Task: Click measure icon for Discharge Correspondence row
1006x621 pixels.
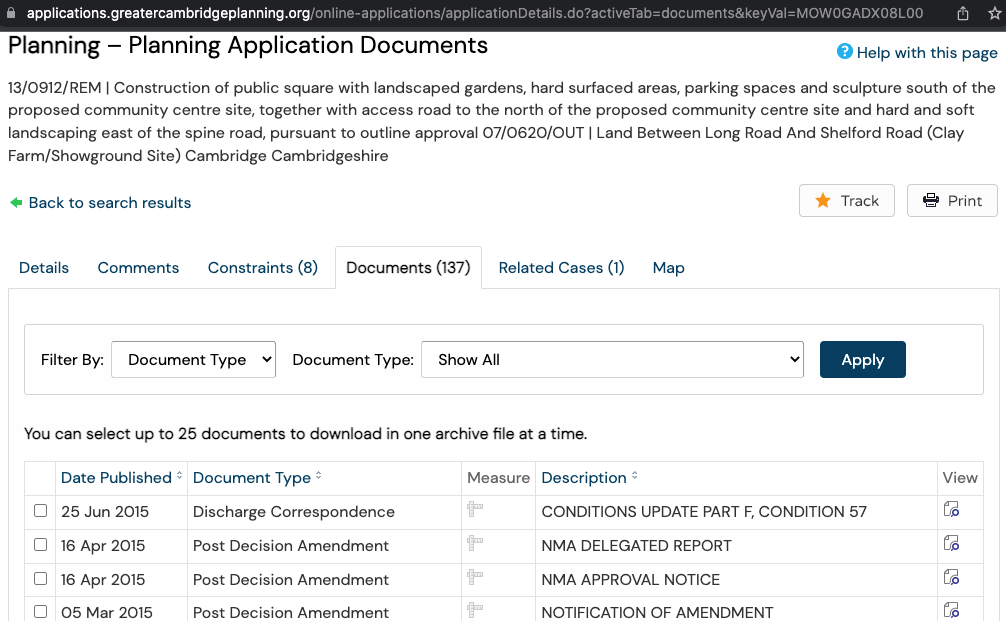Action: click(x=475, y=511)
